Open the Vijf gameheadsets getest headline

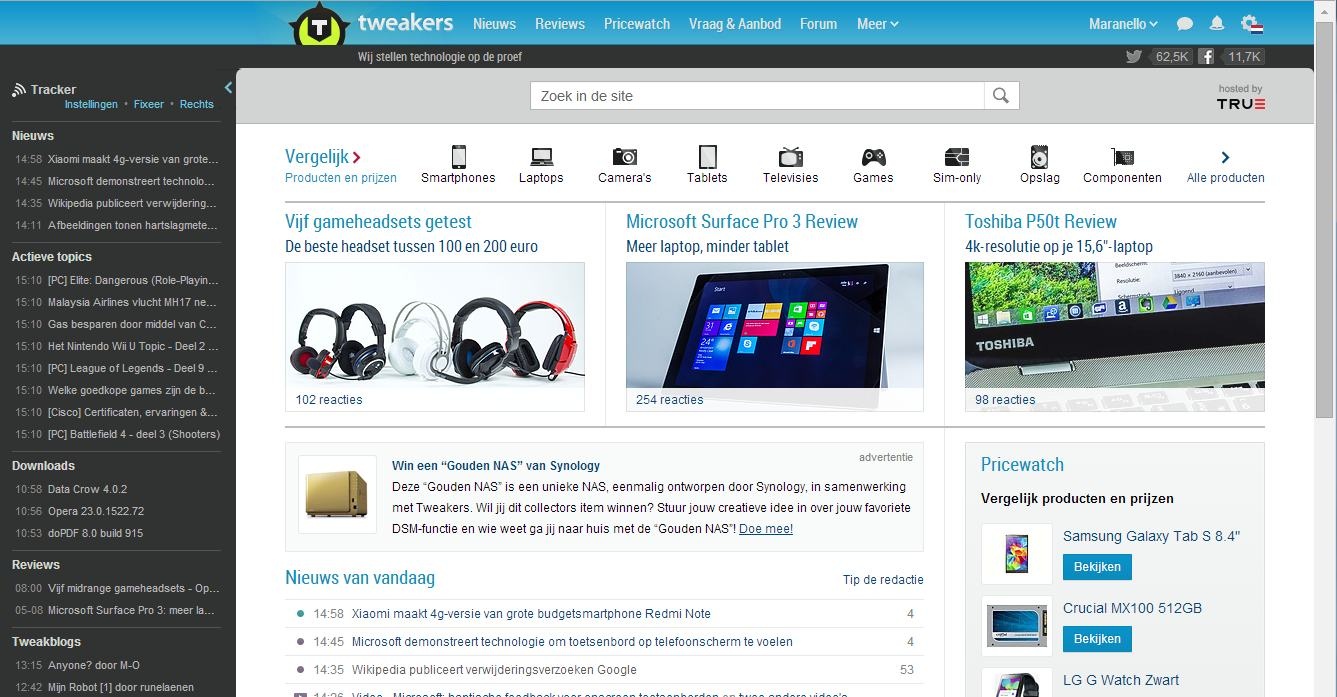click(x=378, y=222)
